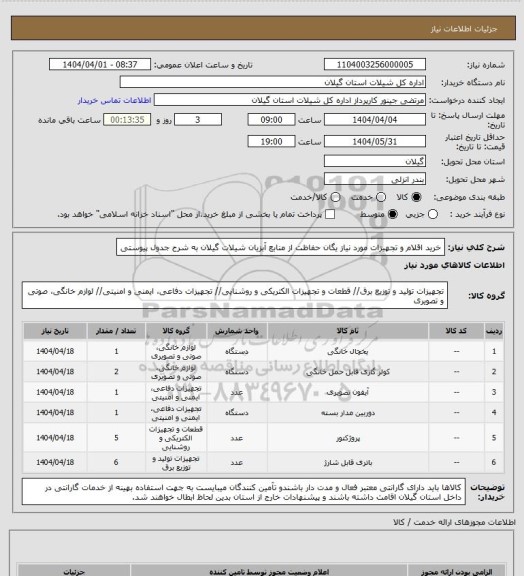Click the remaining time field 00:13:35
Viewport: 524px width, 576px height.
(x=127, y=120)
